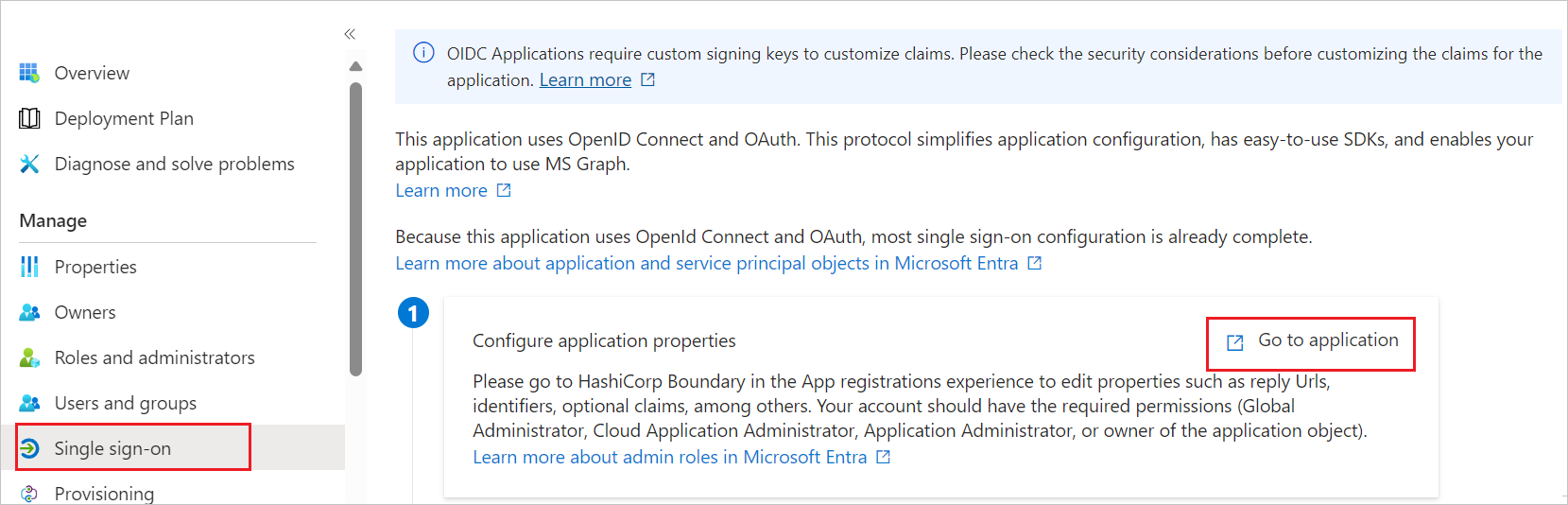Click Learn more link under MS Graph text
This screenshot has height=505, width=1568.
pyautogui.click(x=441, y=190)
